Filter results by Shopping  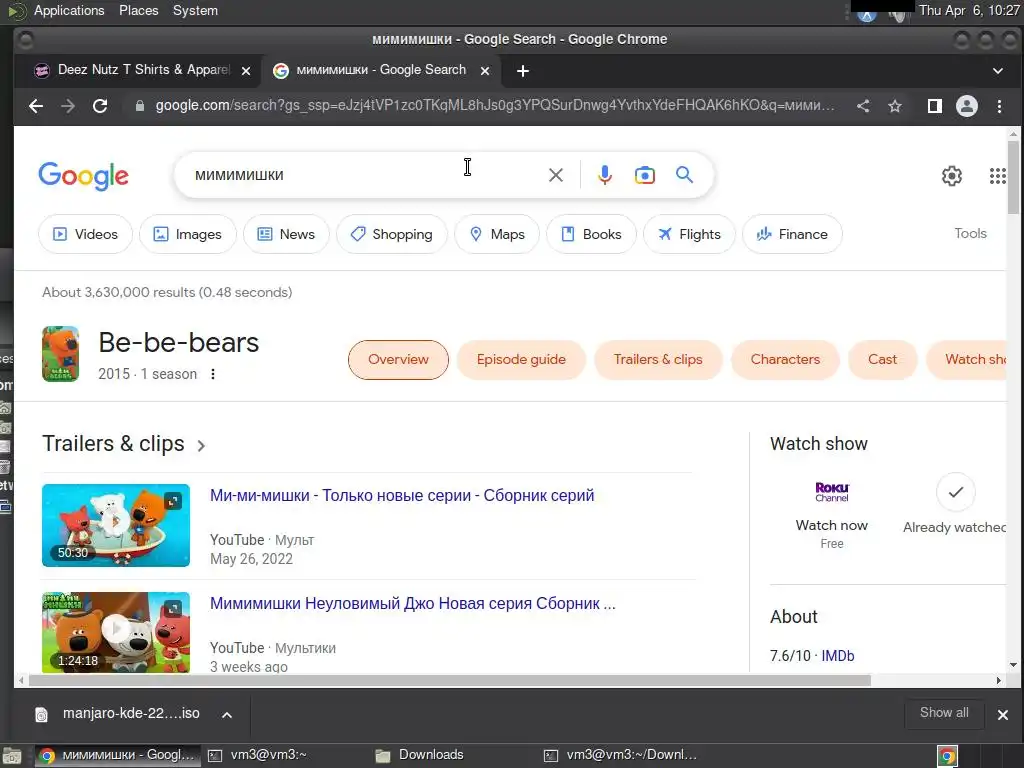(x=391, y=234)
